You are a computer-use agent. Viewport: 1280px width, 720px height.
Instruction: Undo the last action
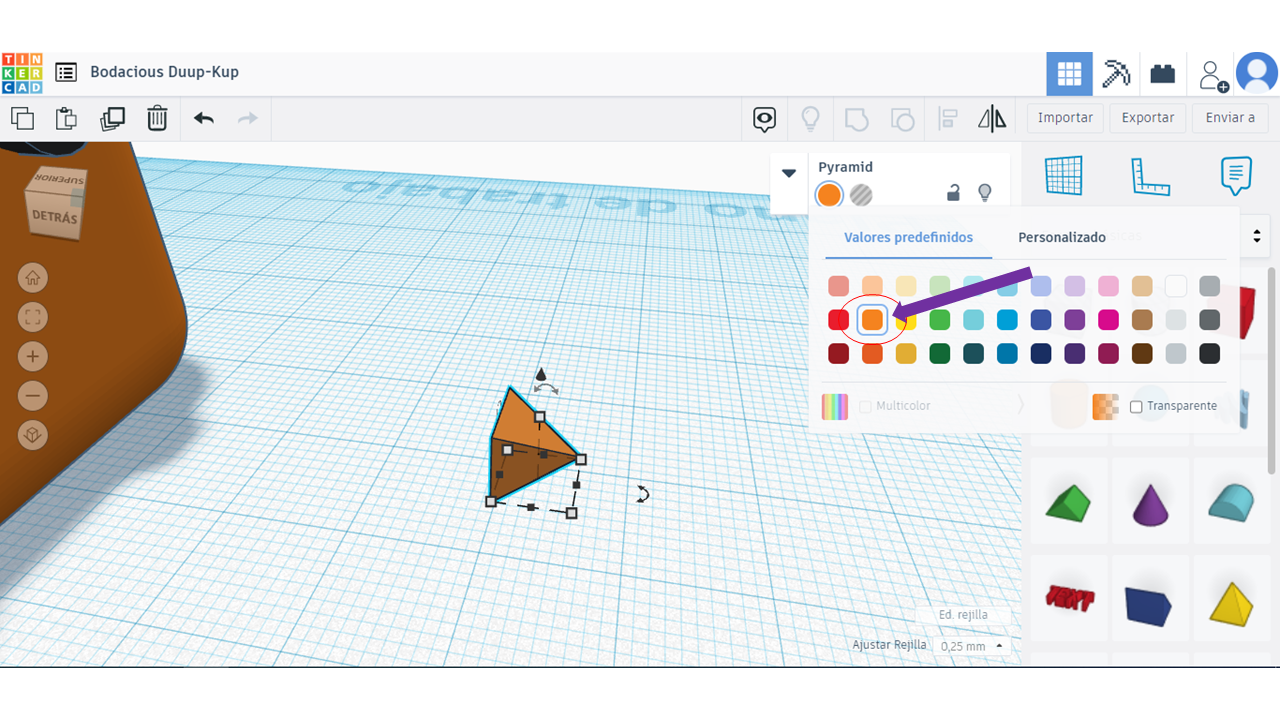[x=204, y=118]
